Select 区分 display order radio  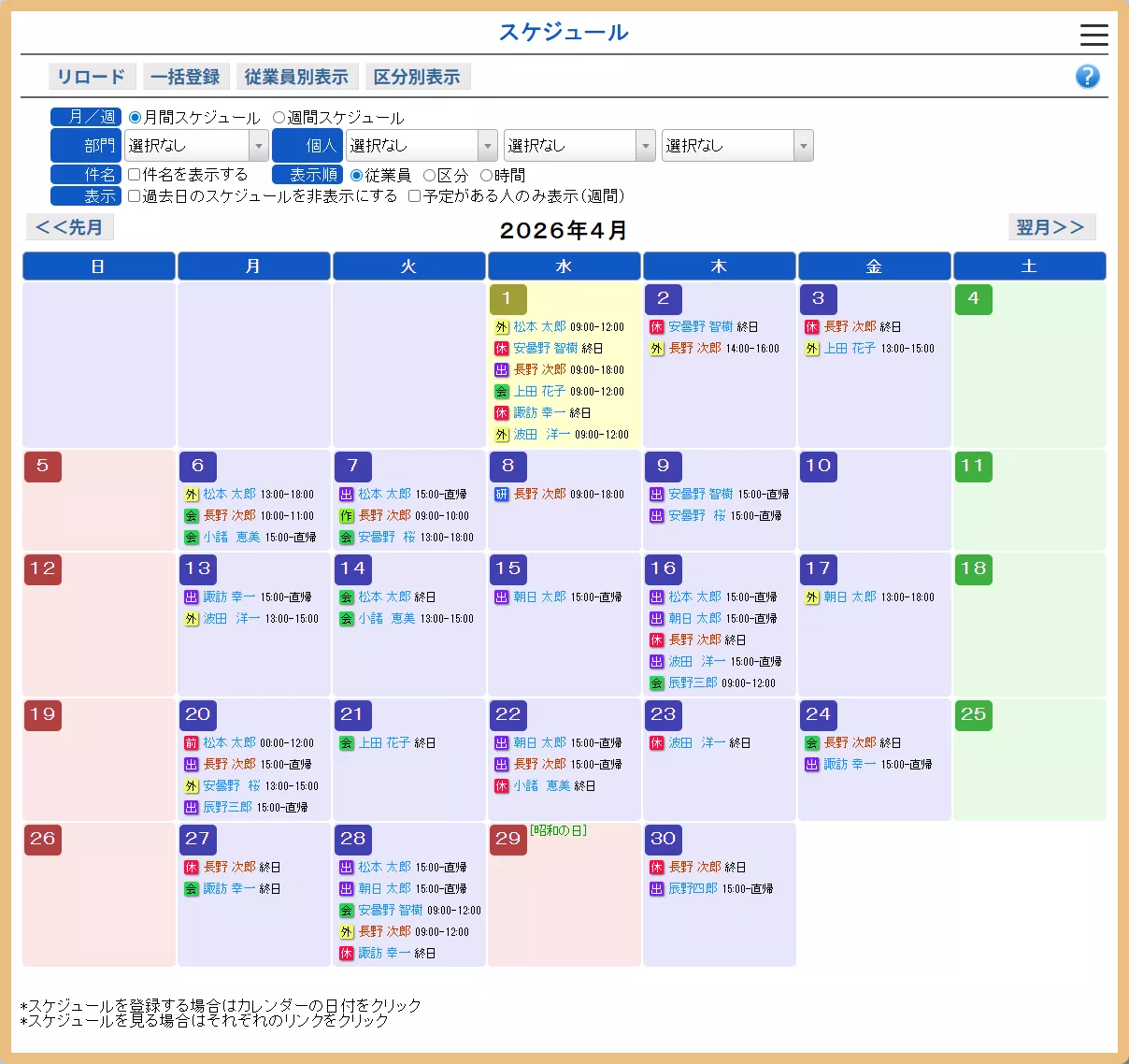tap(429, 176)
